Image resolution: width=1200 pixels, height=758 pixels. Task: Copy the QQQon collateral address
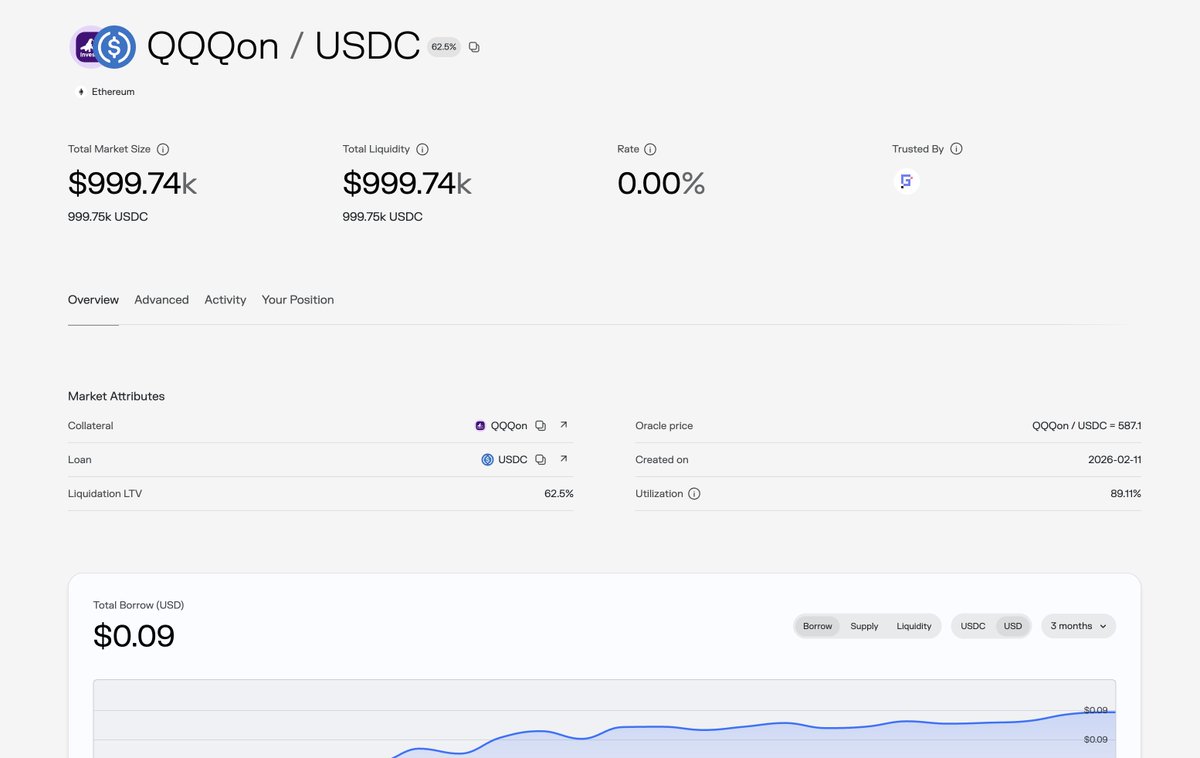540,426
